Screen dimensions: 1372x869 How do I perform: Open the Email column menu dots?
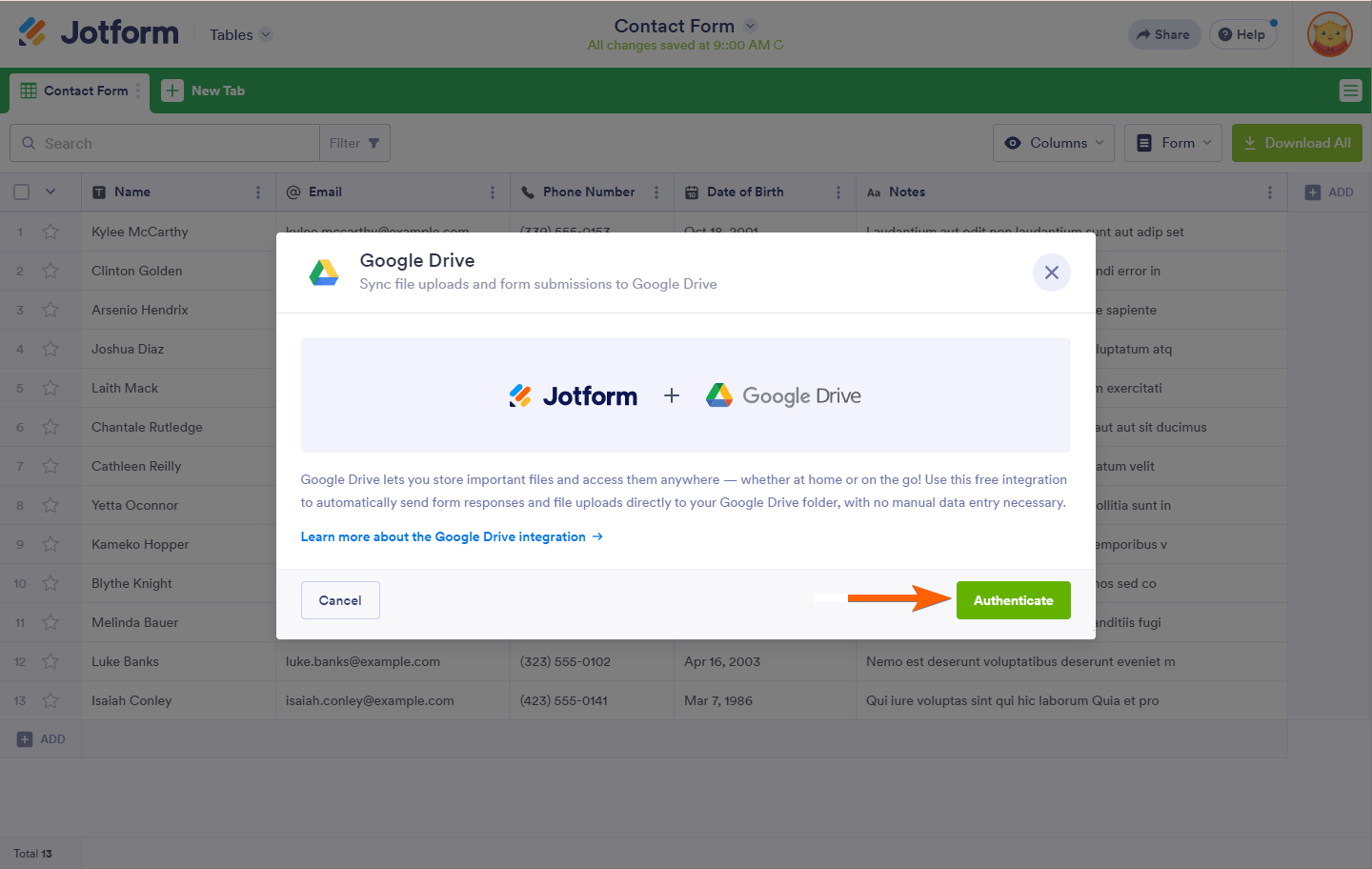coord(493,192)
